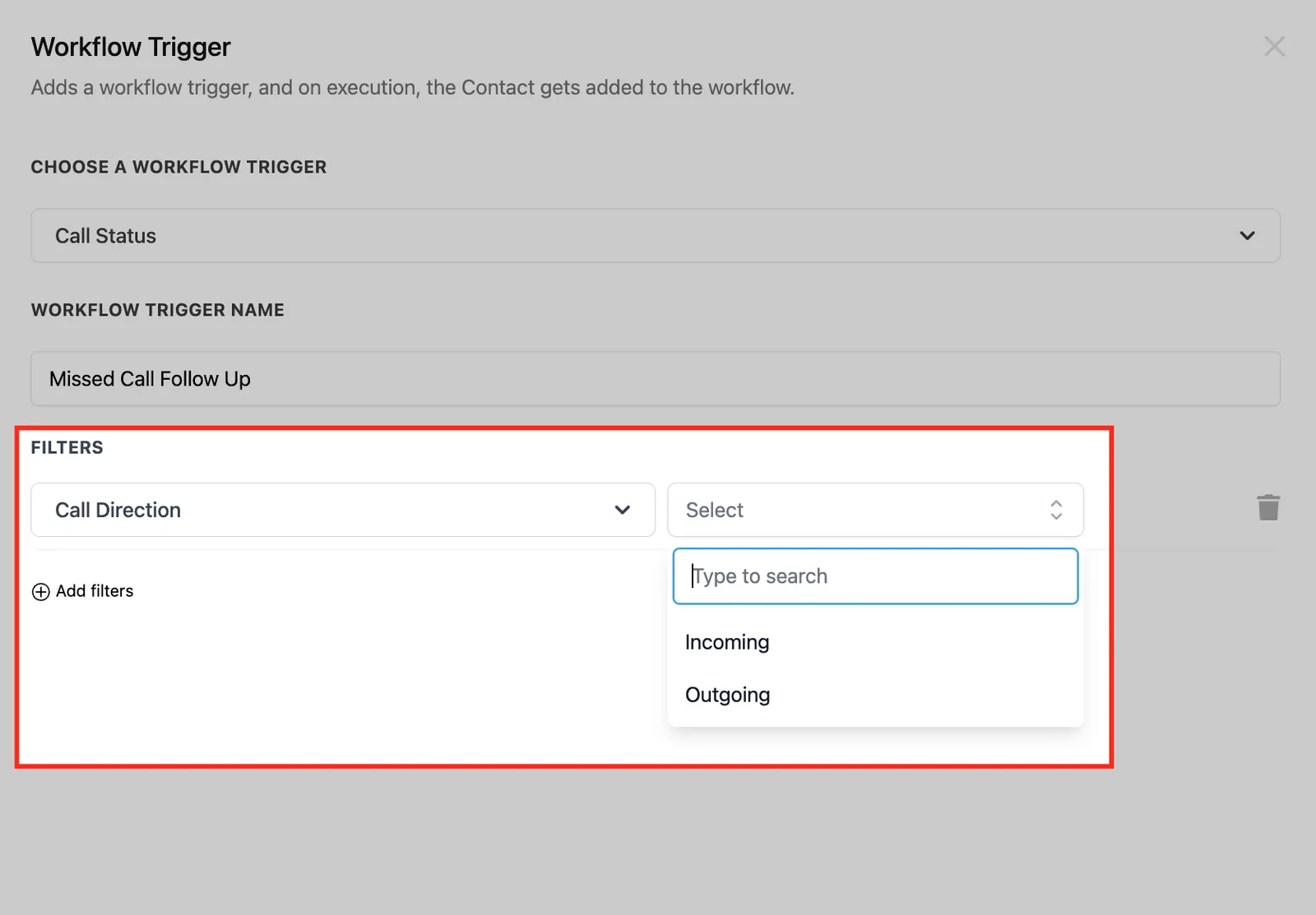1316x915 pixels.
Task: Expand the Call Direction filter dropdown
Action: click(x=343, y=510)
